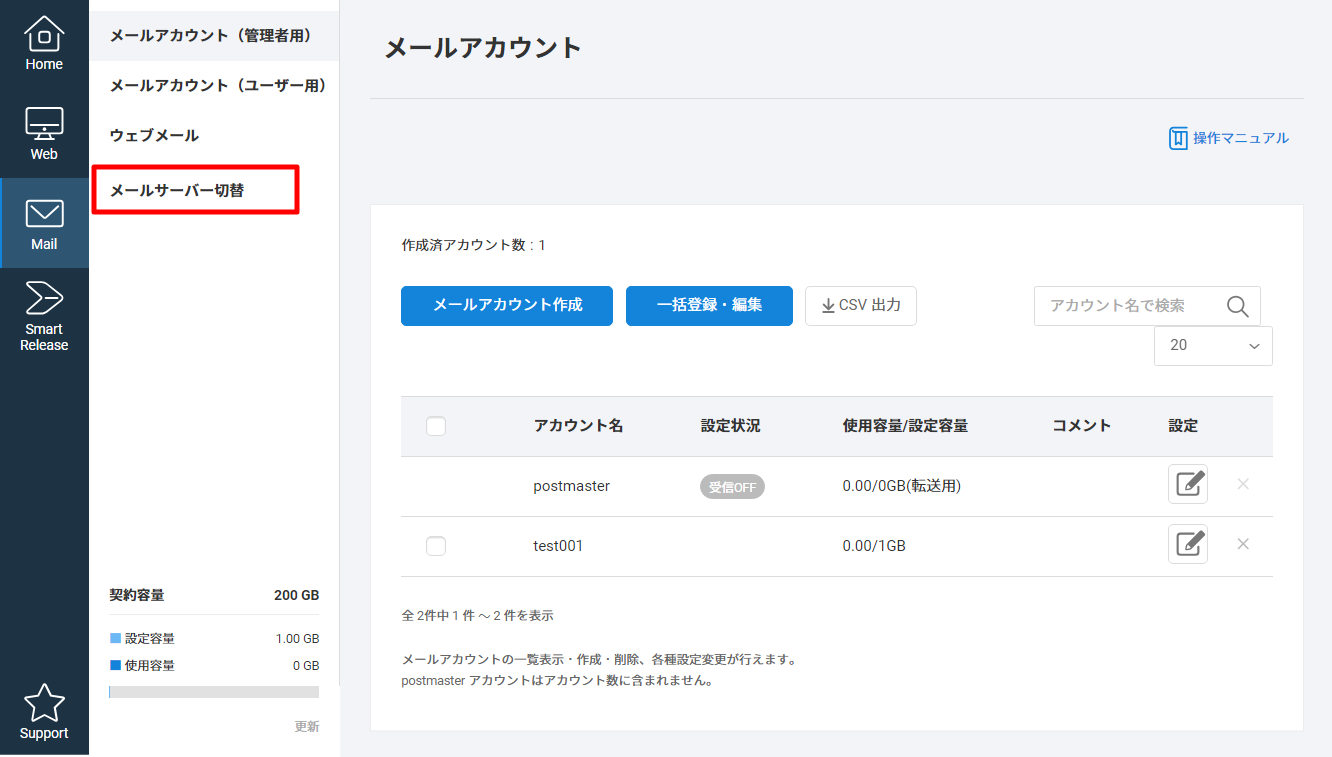Select メールサーバー切替 menu item

pos(177,190)
